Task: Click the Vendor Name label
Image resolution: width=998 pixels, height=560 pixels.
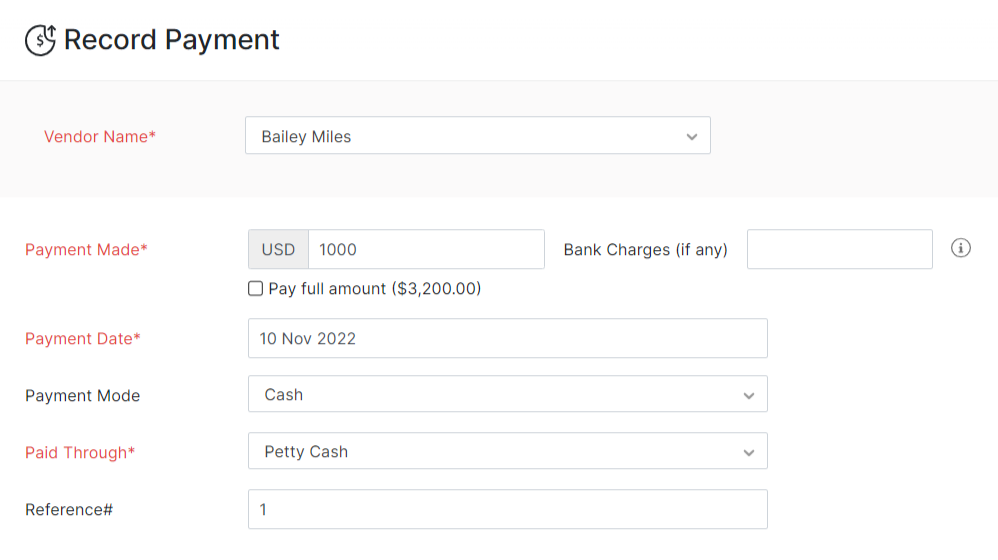Action: 100,136
